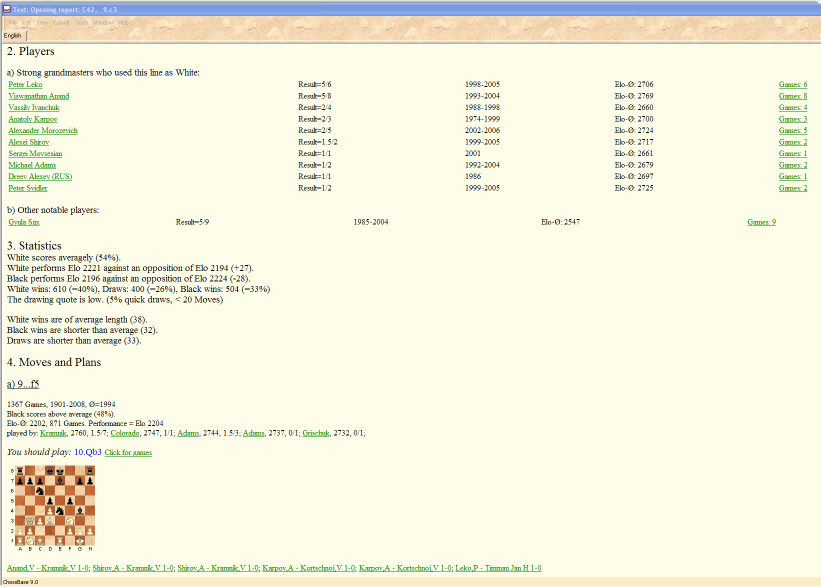Open Alexander Morozevich's Games: 5 link
The width and height of the screenshot is (821, 587).
click(793, 130)
